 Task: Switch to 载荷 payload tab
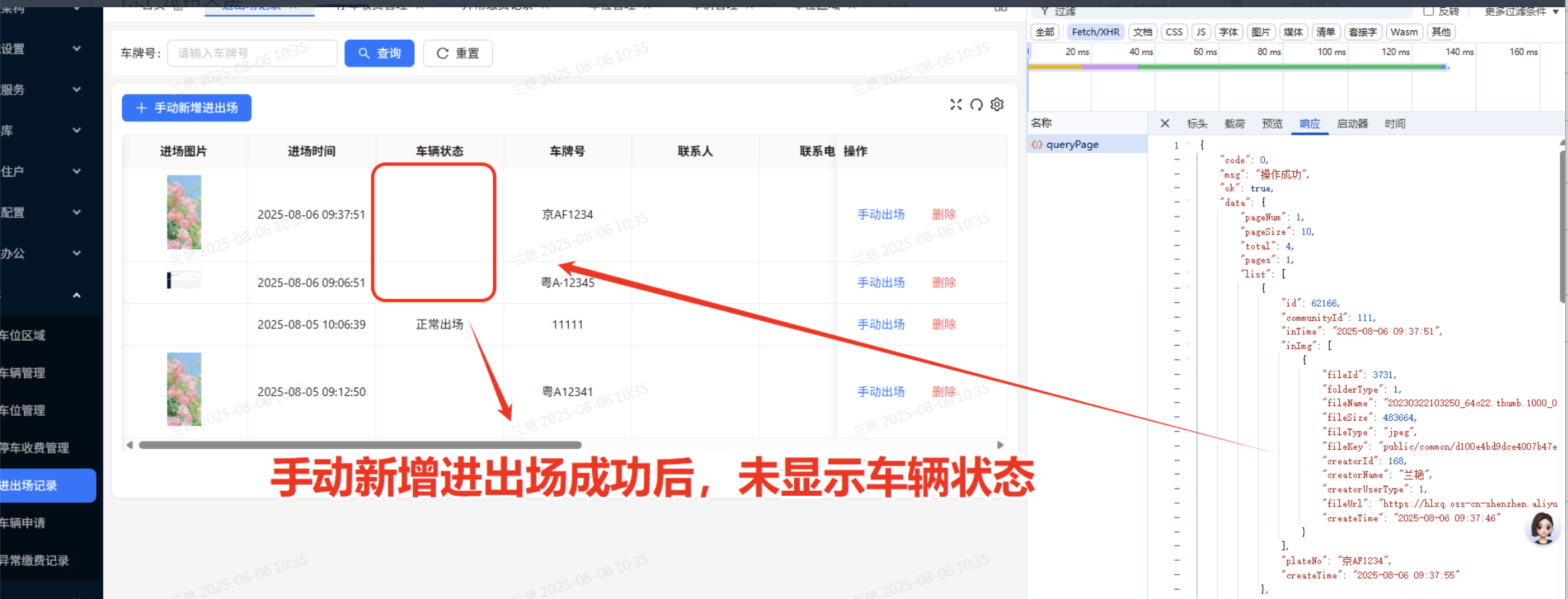[x=1234, y=123]
